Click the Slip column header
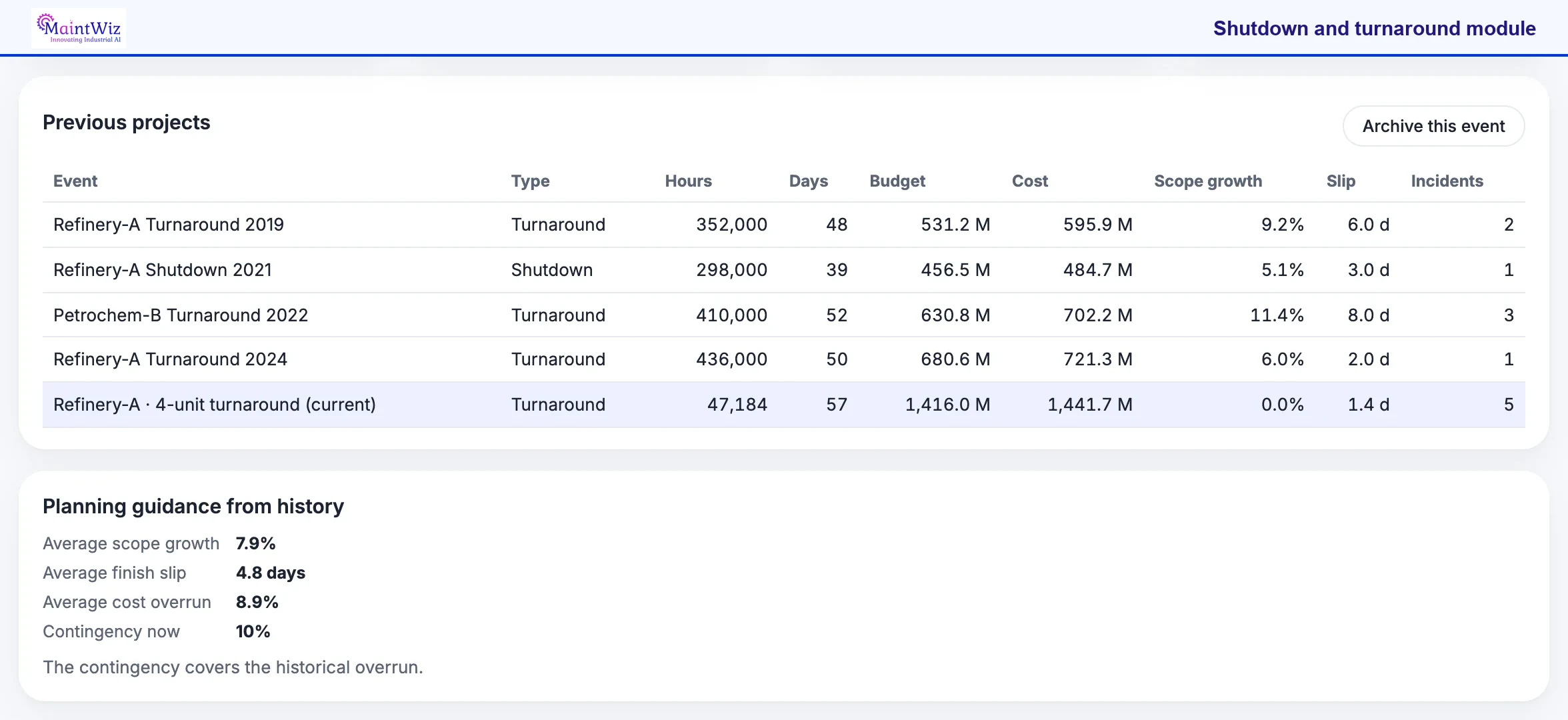 [1341, 181]
